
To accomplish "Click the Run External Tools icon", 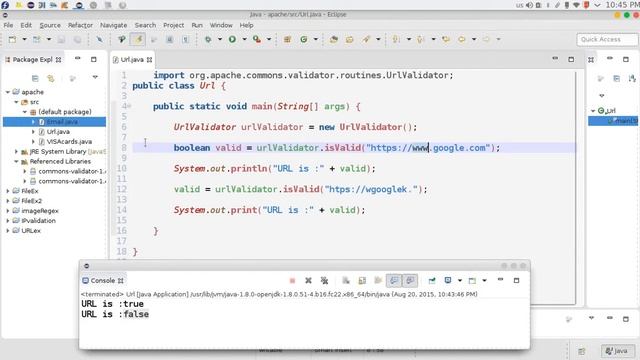I will (257, 40).
